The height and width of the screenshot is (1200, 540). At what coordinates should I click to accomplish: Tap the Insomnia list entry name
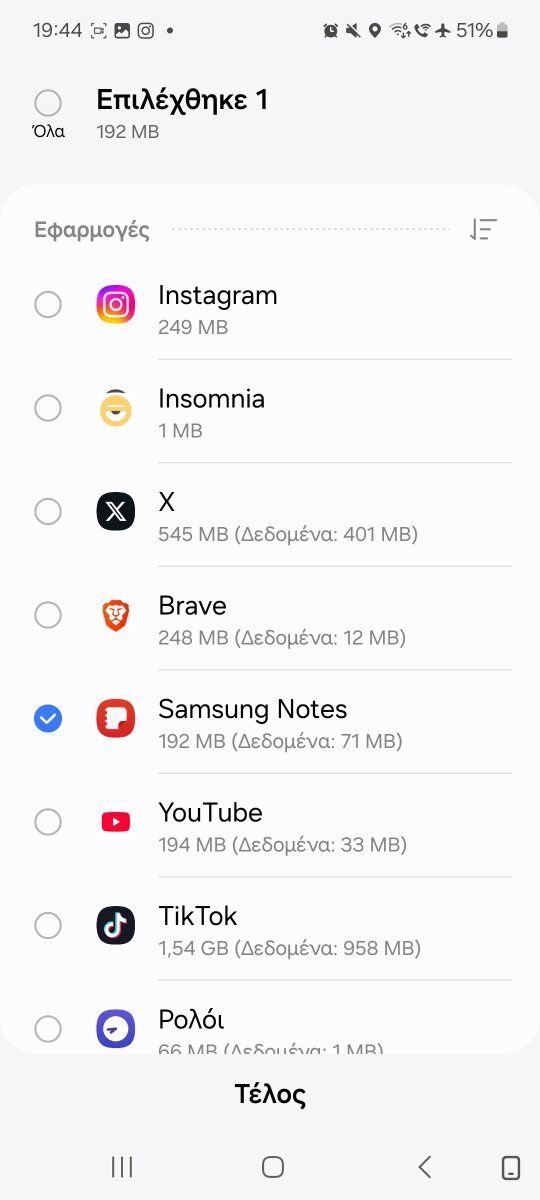pos(211,399)
